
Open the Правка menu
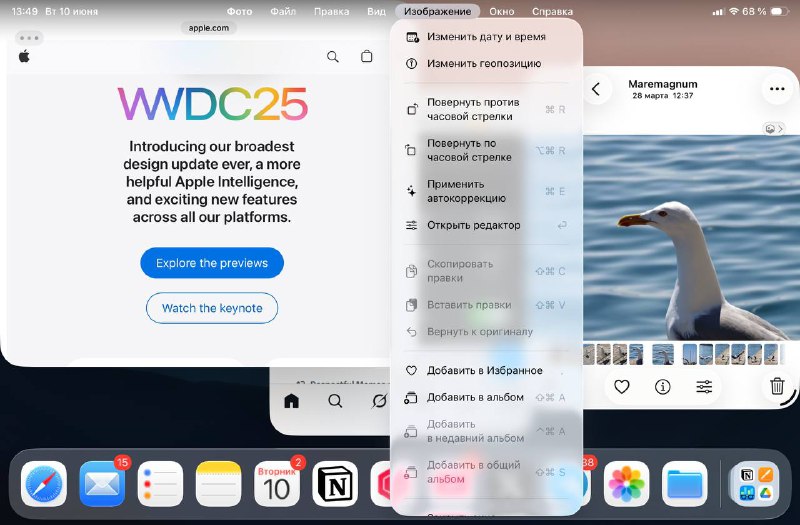tap(332, 11)
